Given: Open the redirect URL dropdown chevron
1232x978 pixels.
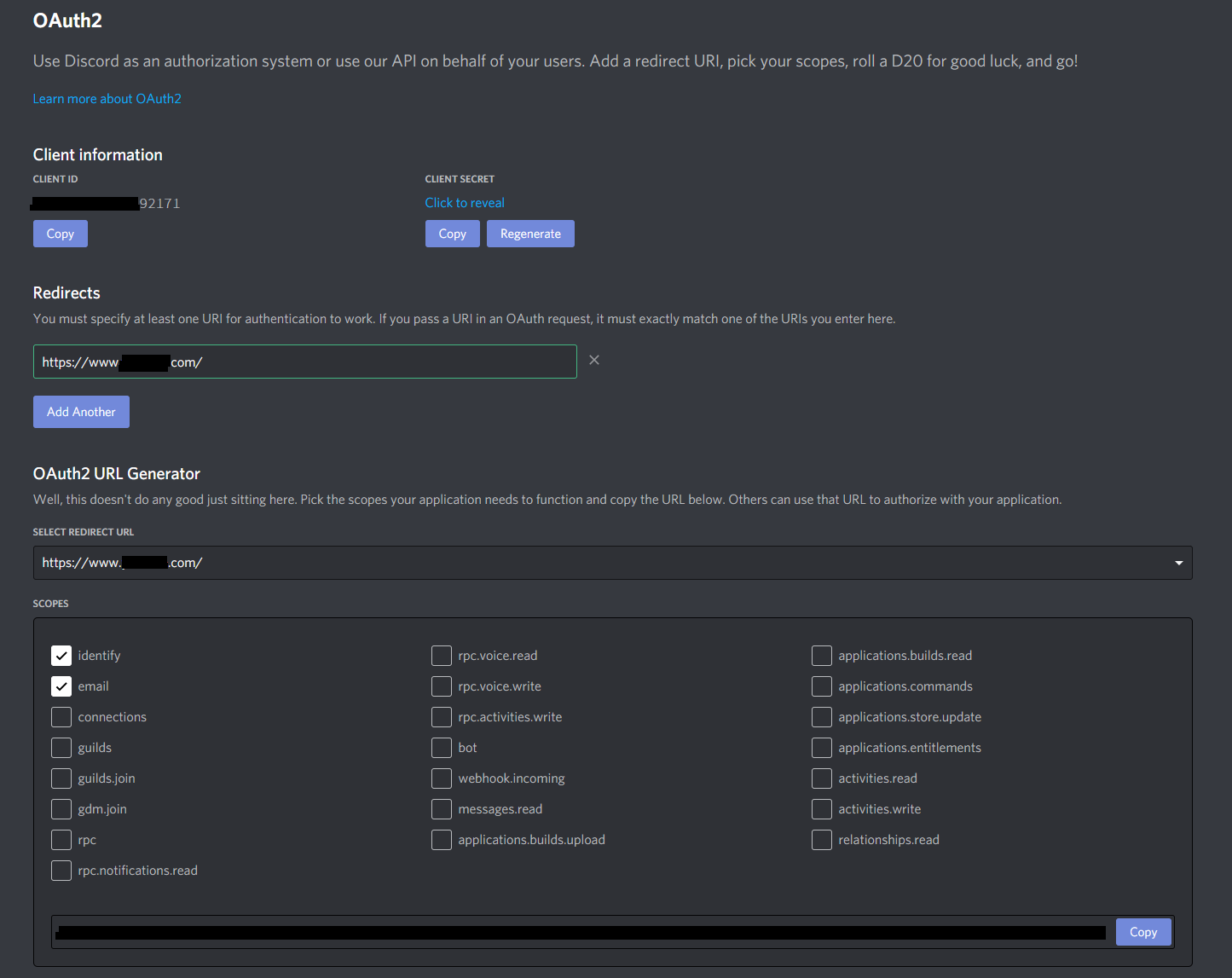Looking at the screenshot, I should pyautogui.click(x=1179, y=563).
